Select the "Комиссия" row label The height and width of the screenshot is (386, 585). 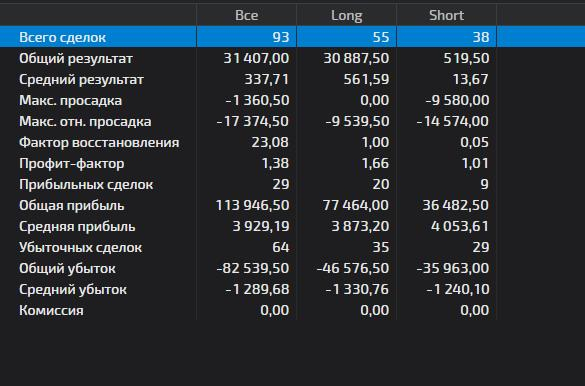tap(51, 311)
